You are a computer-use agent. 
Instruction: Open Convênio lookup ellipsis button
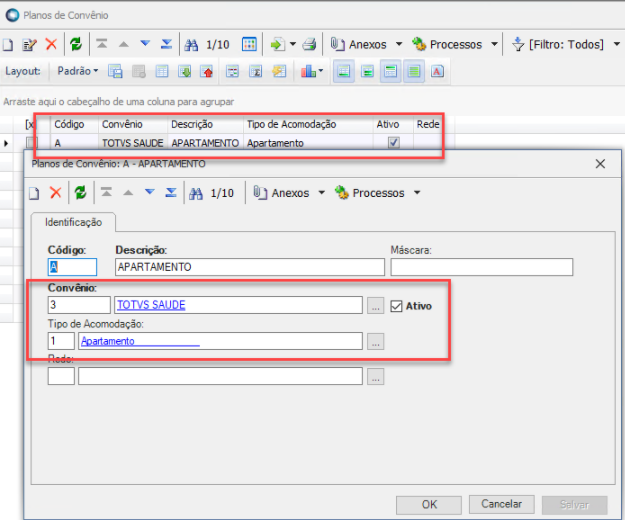pyautogui.click(x=375, y=306)
